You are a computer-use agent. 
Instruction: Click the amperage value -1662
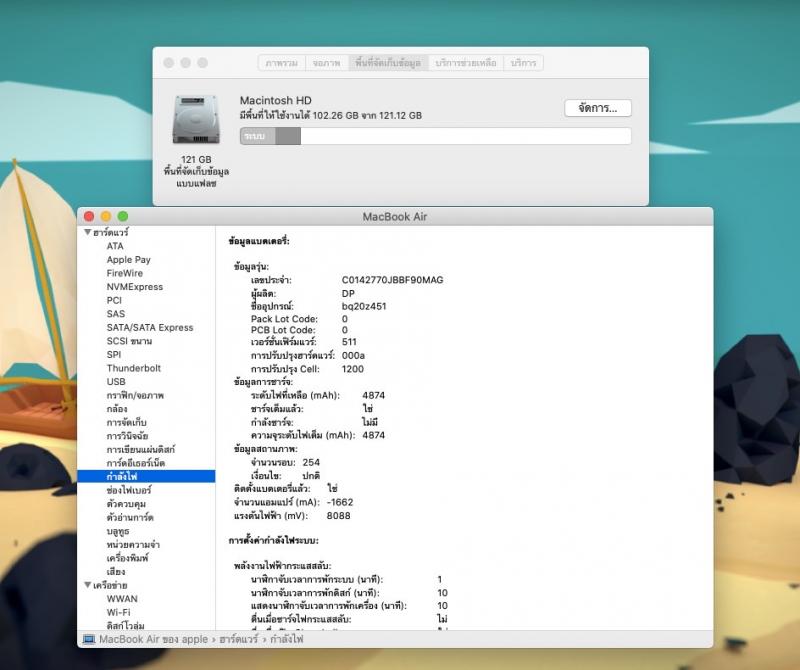pyautogui.click(x=340, y=502)
